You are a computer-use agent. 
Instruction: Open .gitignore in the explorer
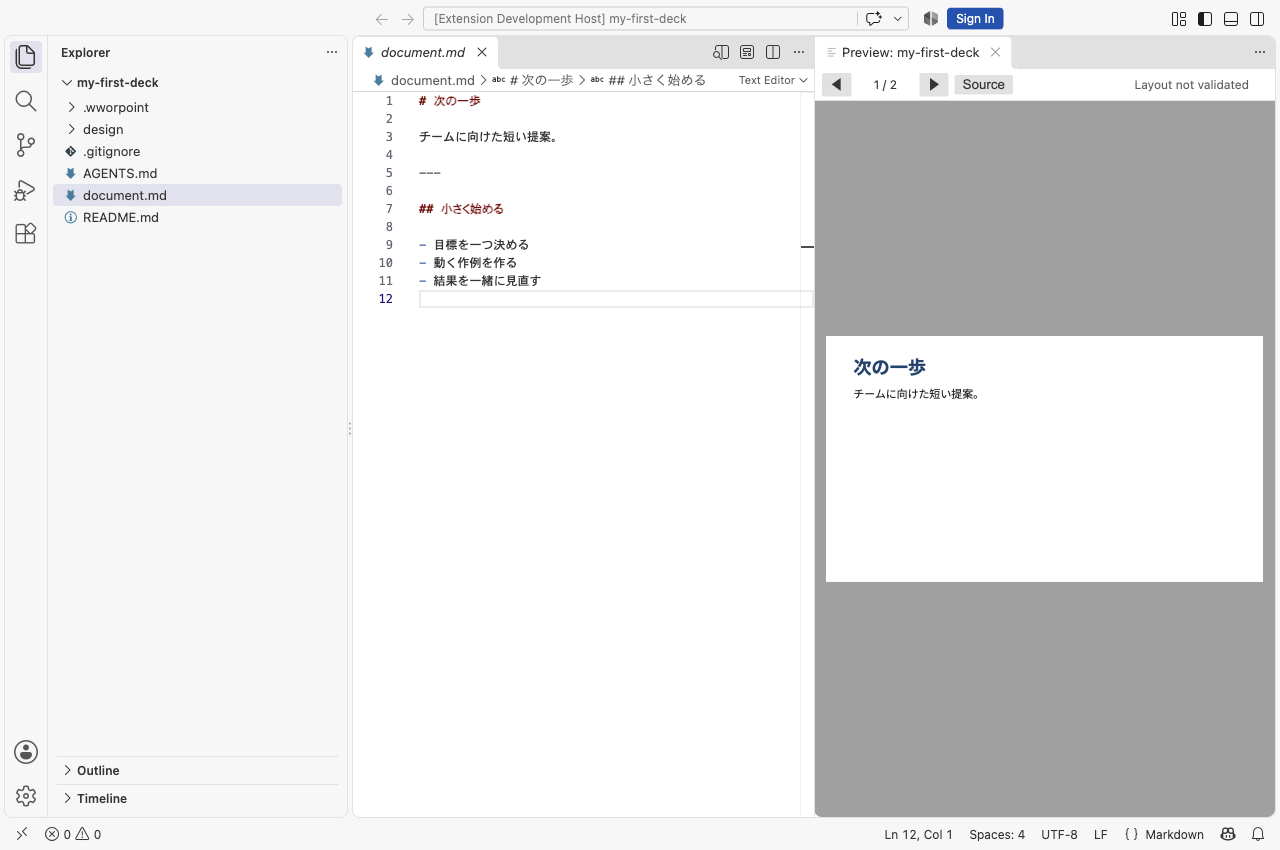click(197, 151)
